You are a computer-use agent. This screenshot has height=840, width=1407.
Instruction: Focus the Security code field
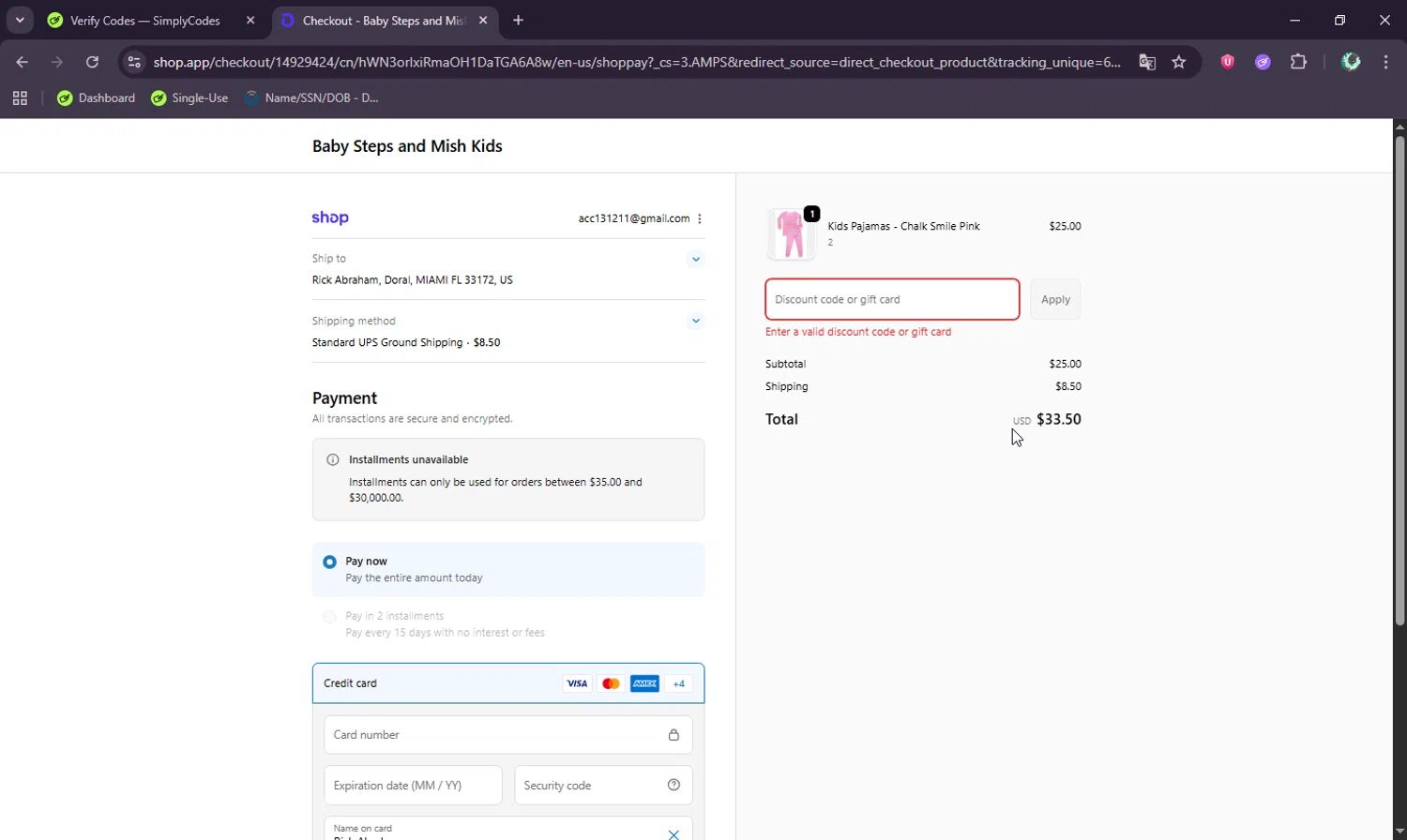tap(603, 786)
